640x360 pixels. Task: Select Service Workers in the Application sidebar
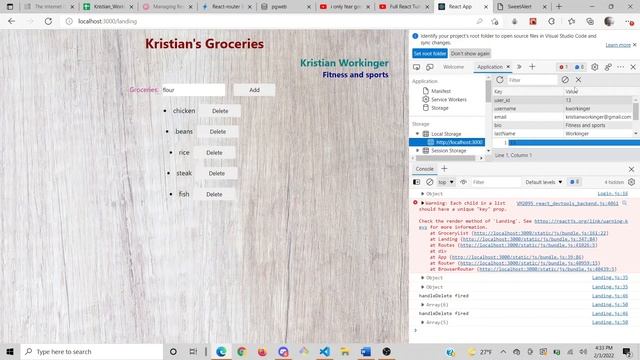[x=449, y=100]
